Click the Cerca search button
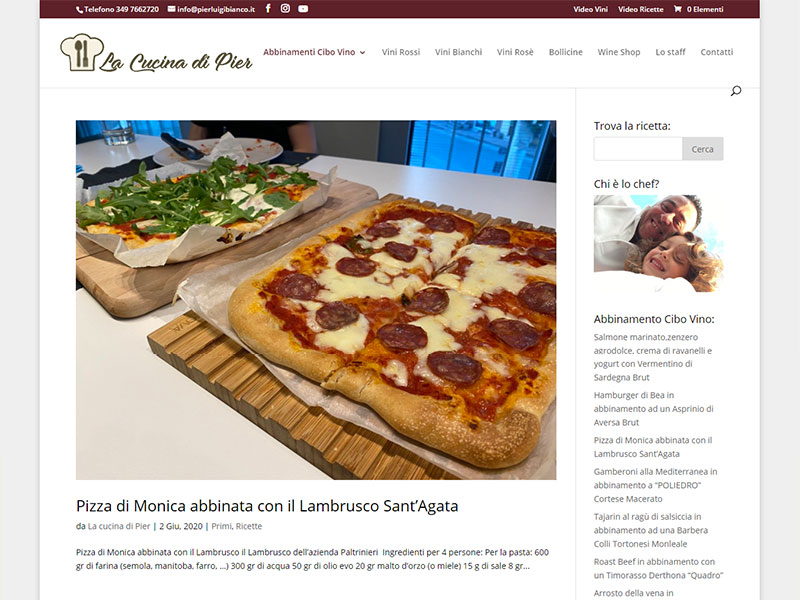This screenshot has height=600, width=800. (703, 149)
